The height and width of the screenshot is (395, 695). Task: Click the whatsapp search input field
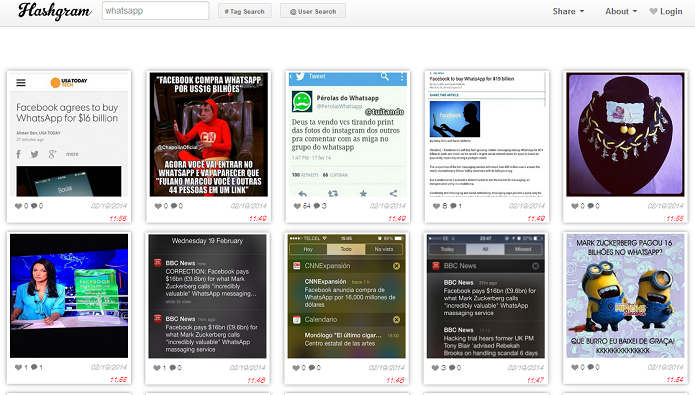click(156, 11)
